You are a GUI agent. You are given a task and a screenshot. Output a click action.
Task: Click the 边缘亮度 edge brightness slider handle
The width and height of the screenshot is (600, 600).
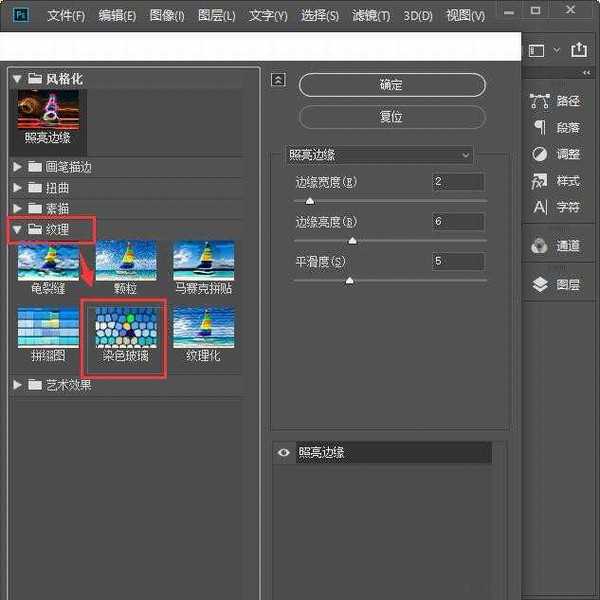[352, 241]
